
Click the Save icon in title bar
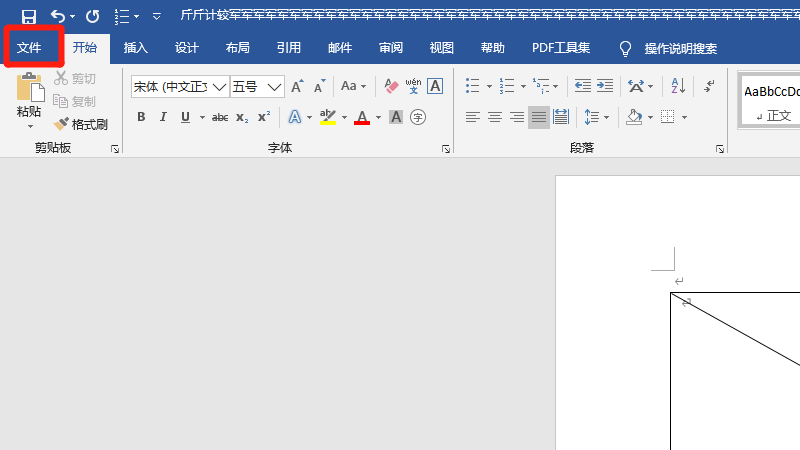(x=29, y=16)
